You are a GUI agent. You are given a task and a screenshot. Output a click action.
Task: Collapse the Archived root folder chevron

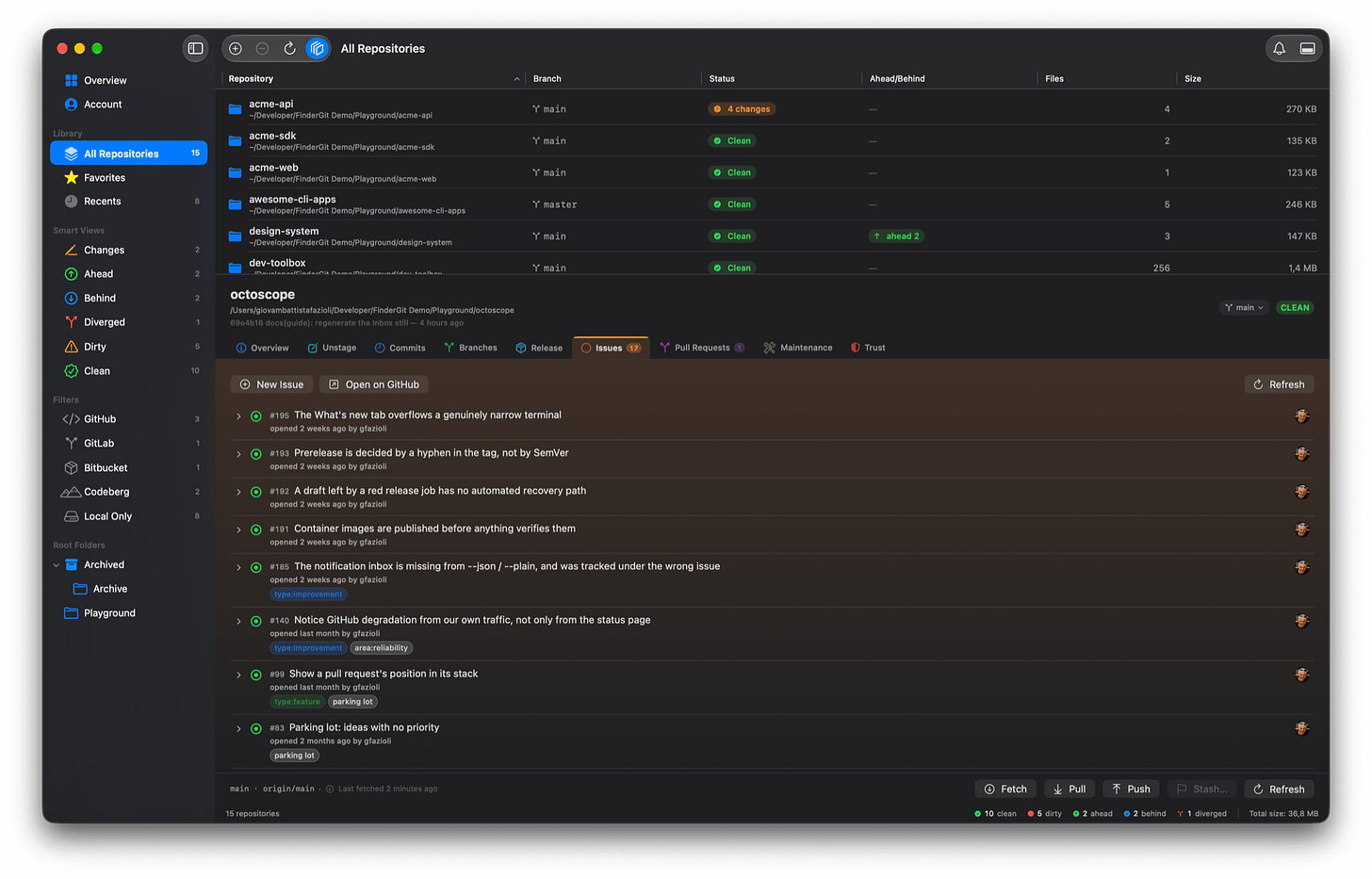click(x=56, y=565)
